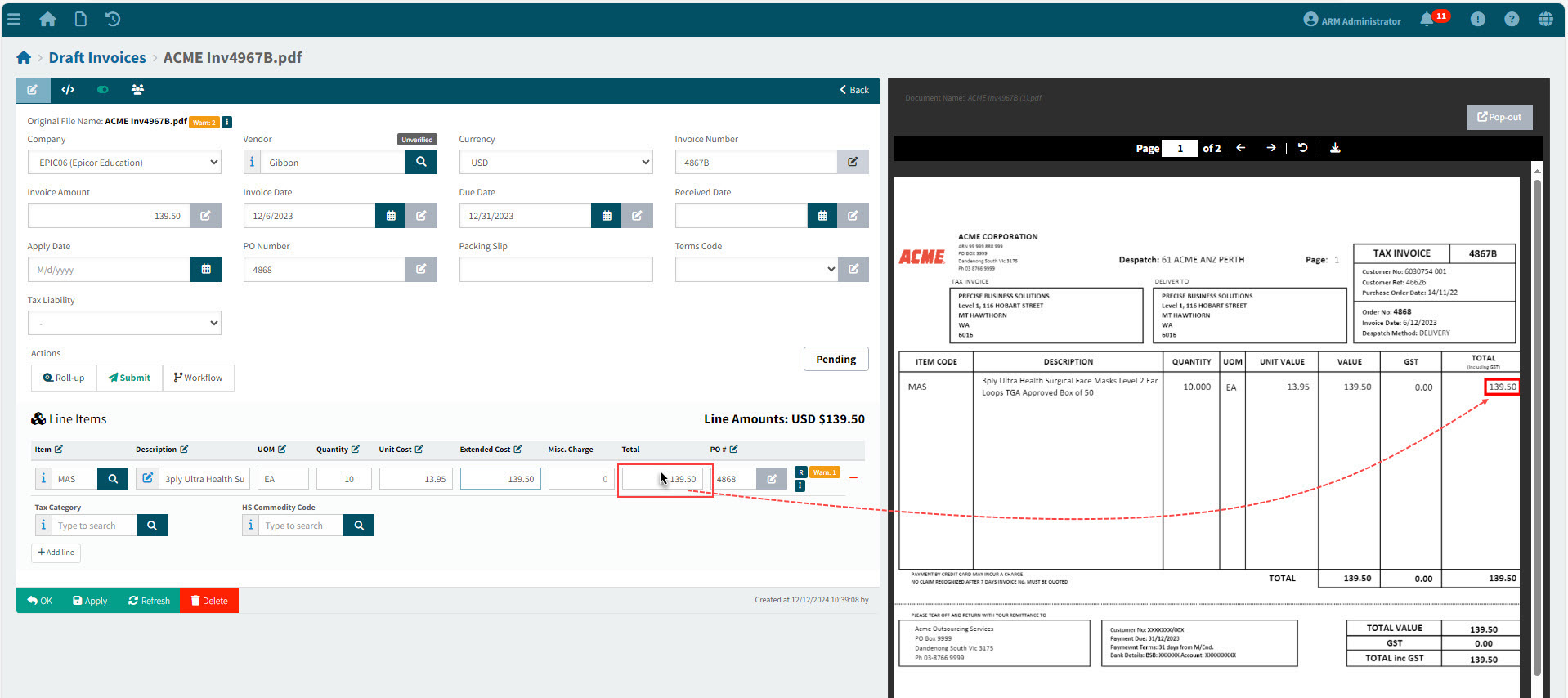This screenshot has height=698, width=1568.
Task: Download the document in viewer toolbar
Action: click(1335, 148)
